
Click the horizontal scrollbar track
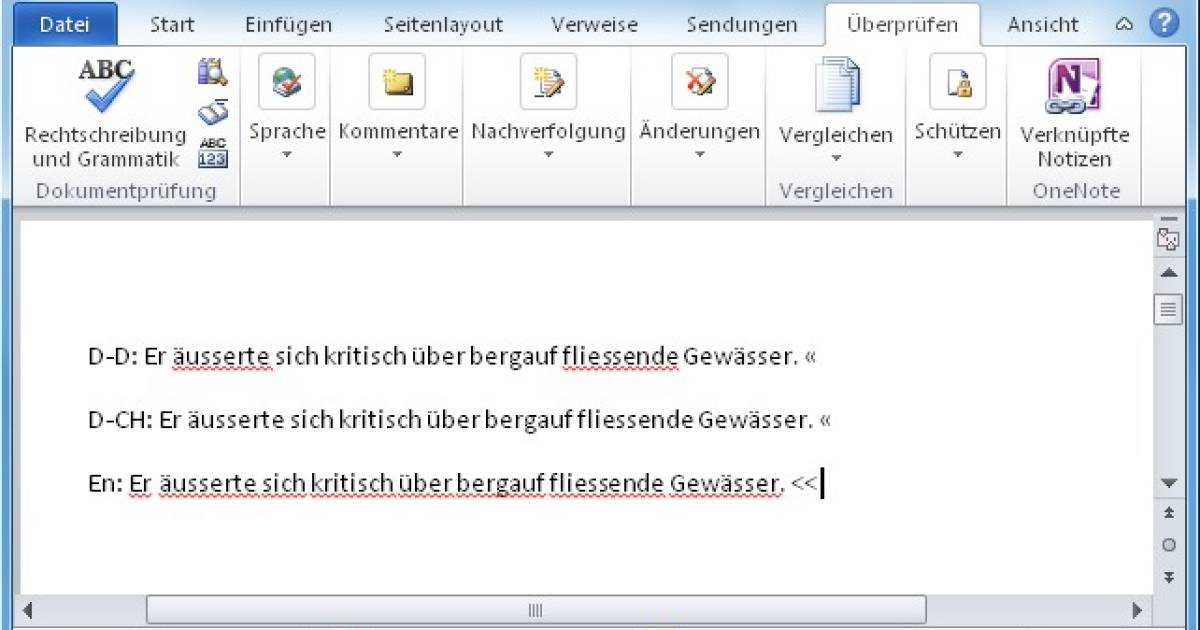535,608
